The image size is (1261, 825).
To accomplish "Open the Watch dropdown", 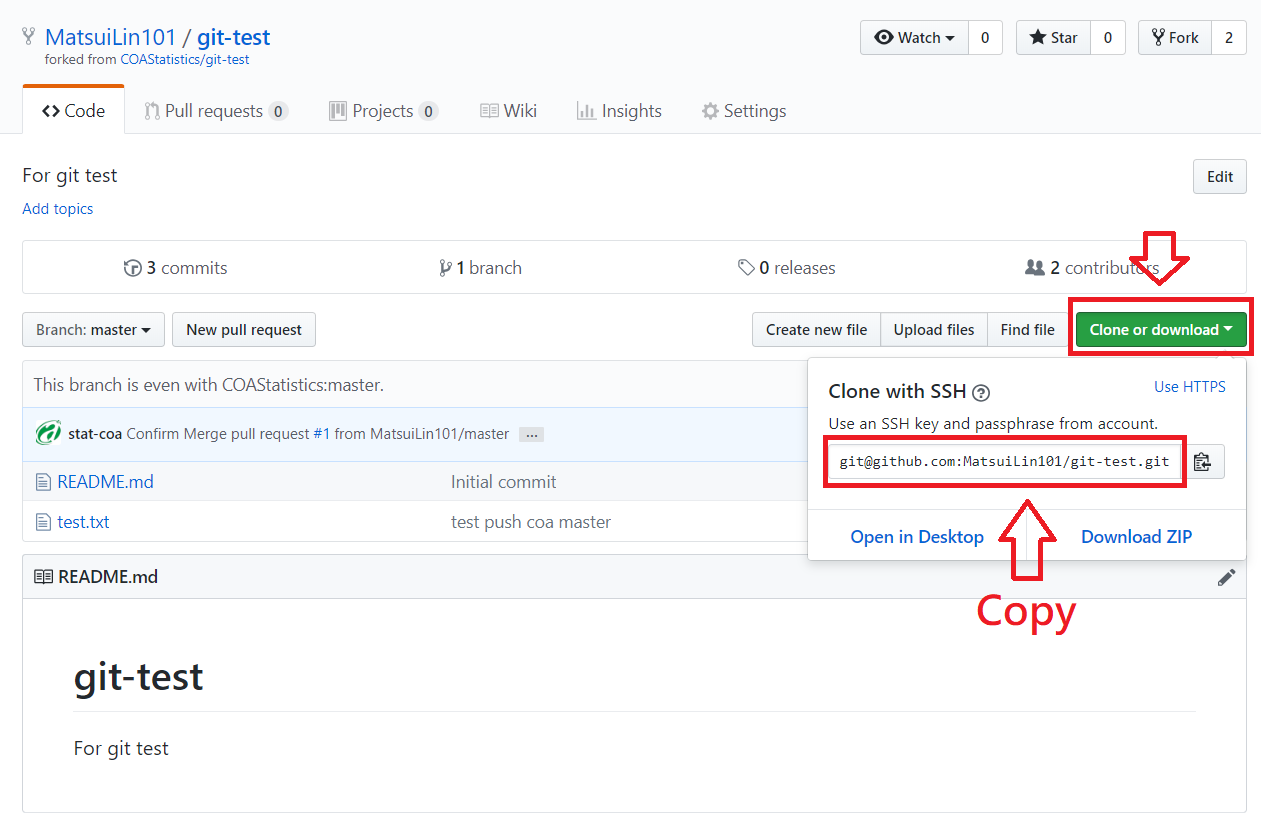I will (914, 38).
